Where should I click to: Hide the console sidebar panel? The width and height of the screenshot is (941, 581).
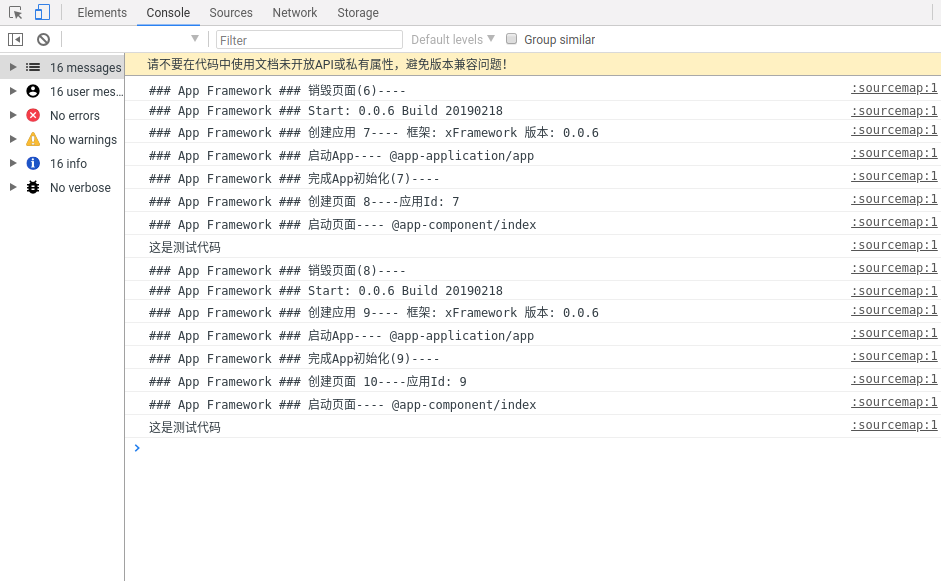click(x=15, y=39)
